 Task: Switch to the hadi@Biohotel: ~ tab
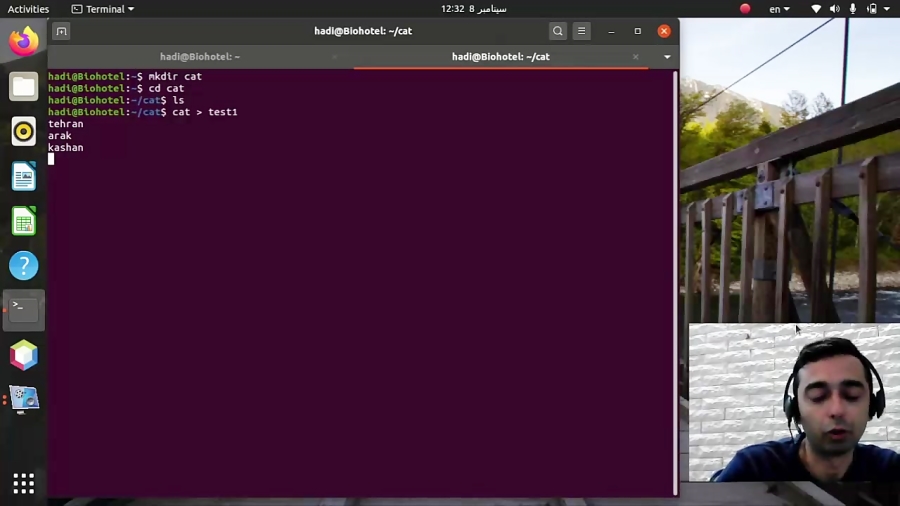(x=200, y=57)
